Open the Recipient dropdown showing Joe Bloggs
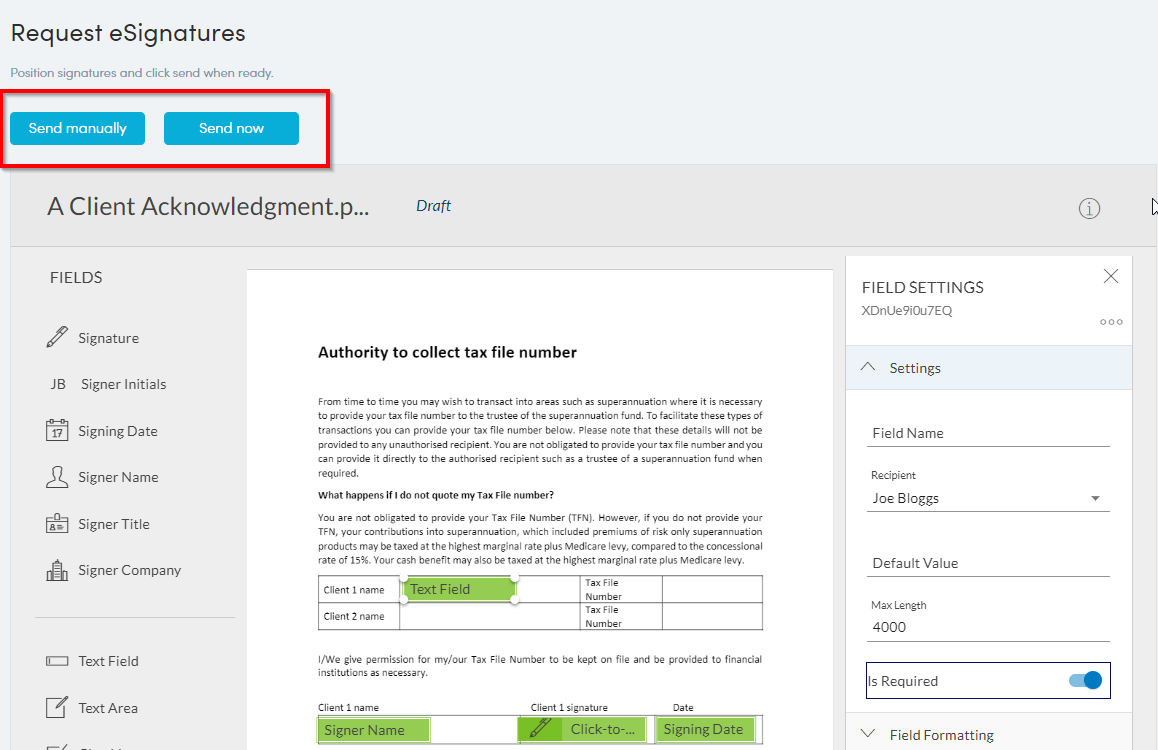This screenshot has width=1158, height=750. pos(988,498)
